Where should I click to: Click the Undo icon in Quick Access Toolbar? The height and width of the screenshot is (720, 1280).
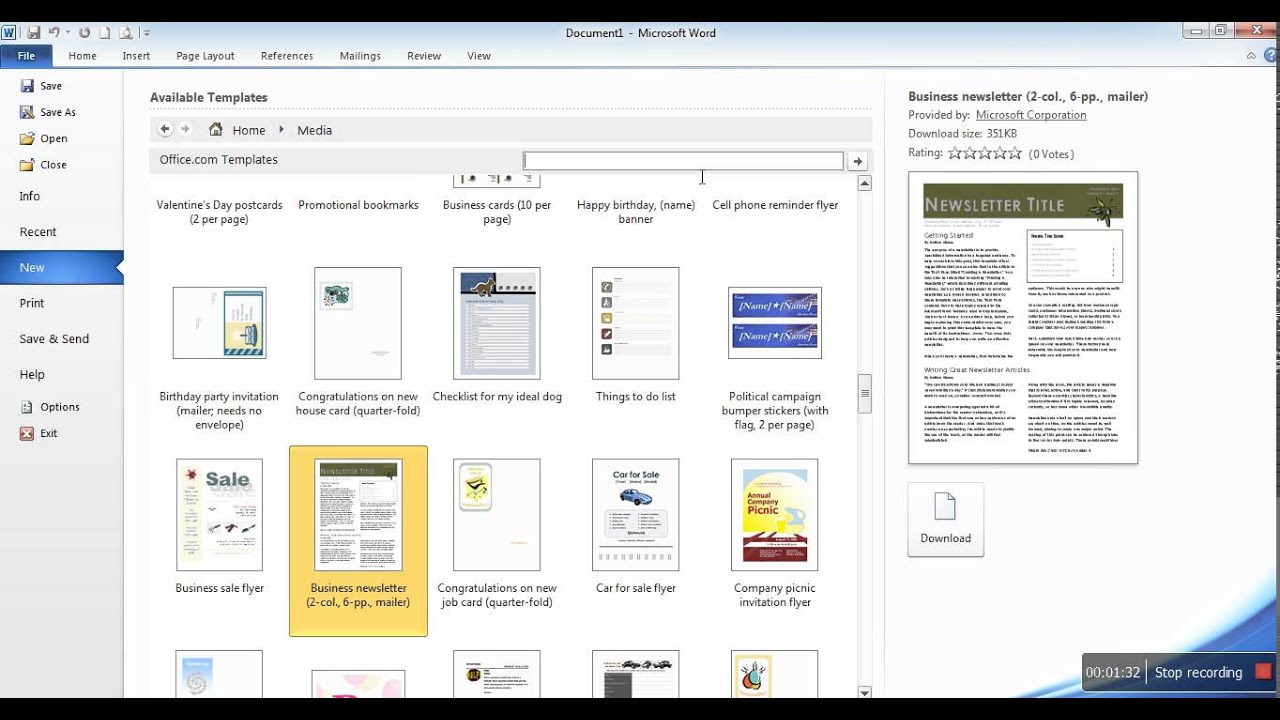54,32
